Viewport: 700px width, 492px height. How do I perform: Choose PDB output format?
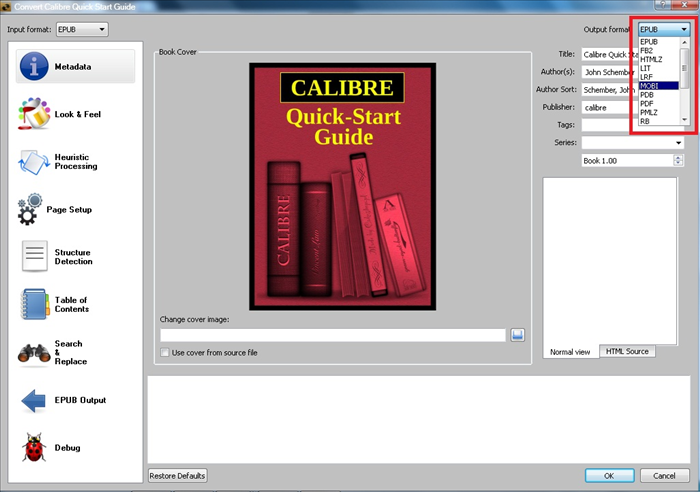(x=658, y=95)
